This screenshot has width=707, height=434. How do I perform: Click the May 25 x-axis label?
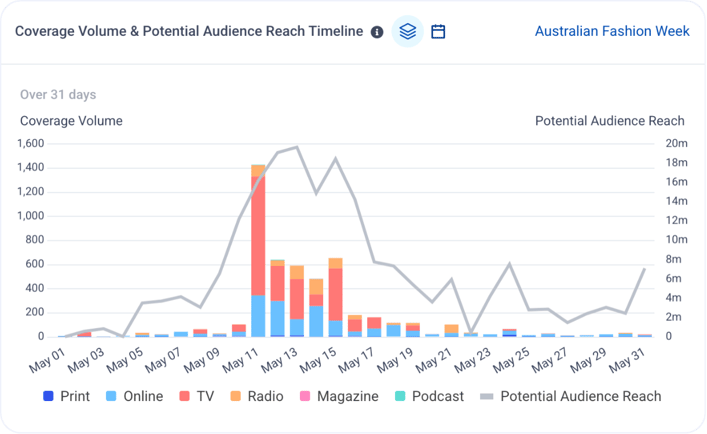511,360
